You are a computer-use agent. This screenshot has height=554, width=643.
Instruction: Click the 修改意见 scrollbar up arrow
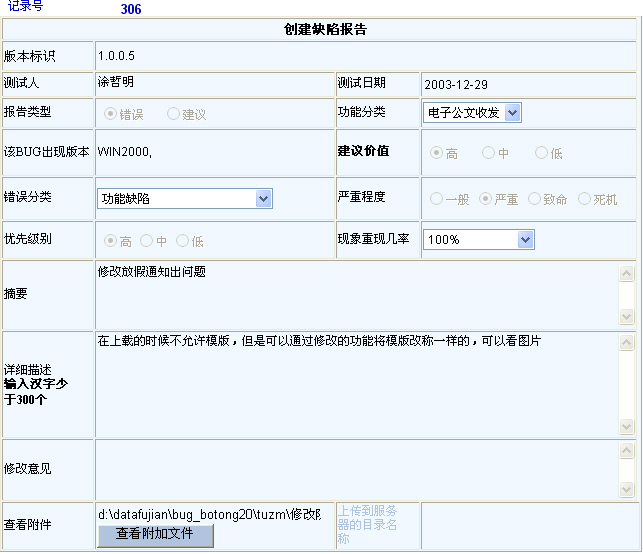[626, 450]
